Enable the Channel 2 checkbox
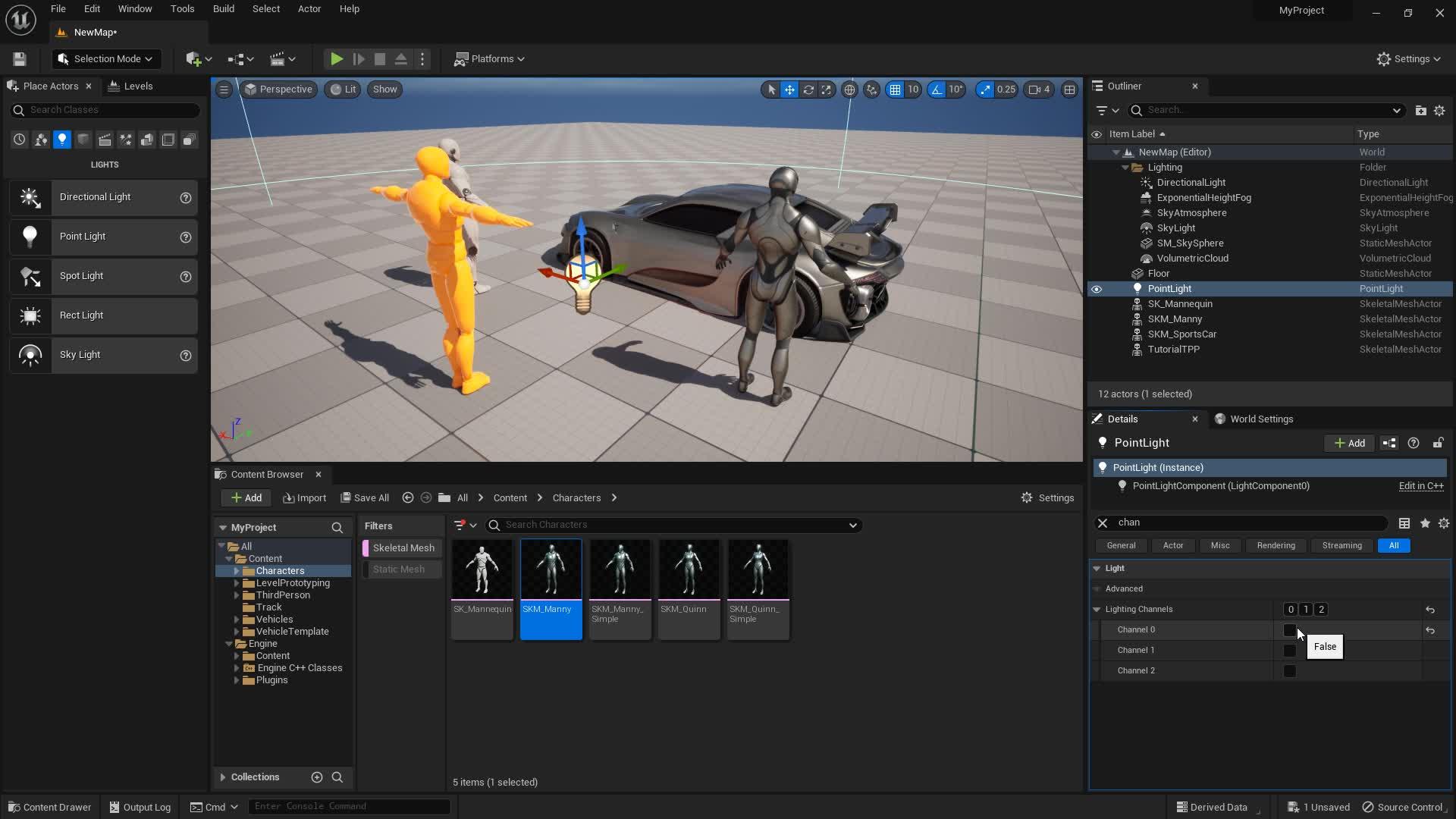 click(1289, 671)
